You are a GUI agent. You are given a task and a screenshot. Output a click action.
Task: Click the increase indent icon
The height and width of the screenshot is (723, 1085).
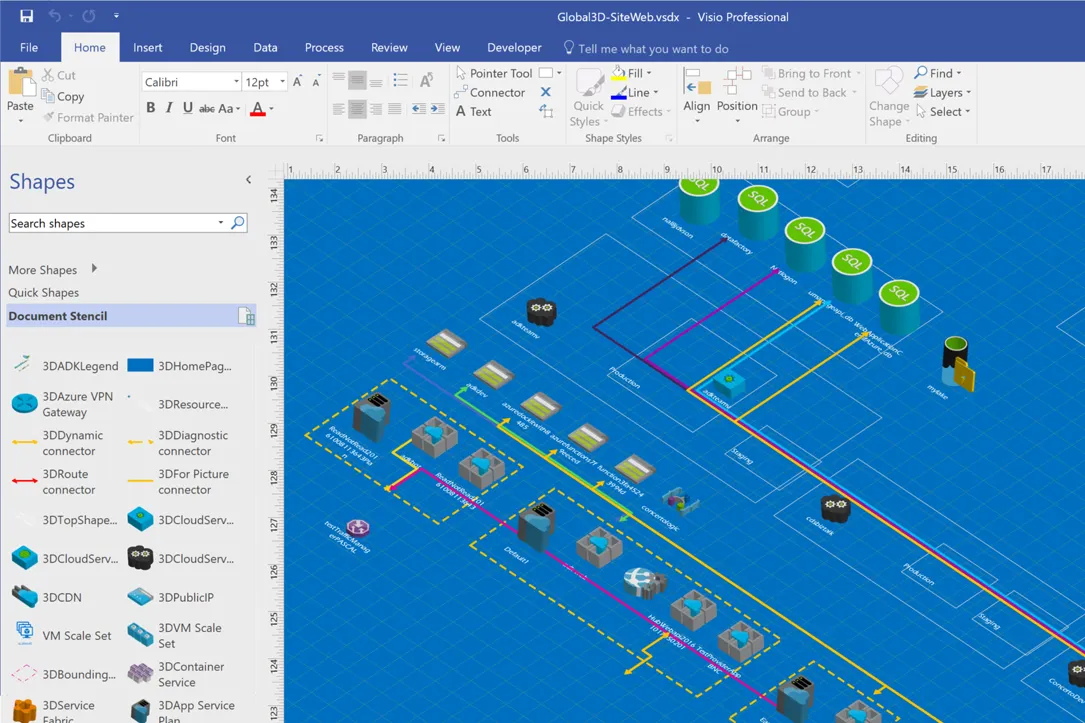tap(437, 109)
